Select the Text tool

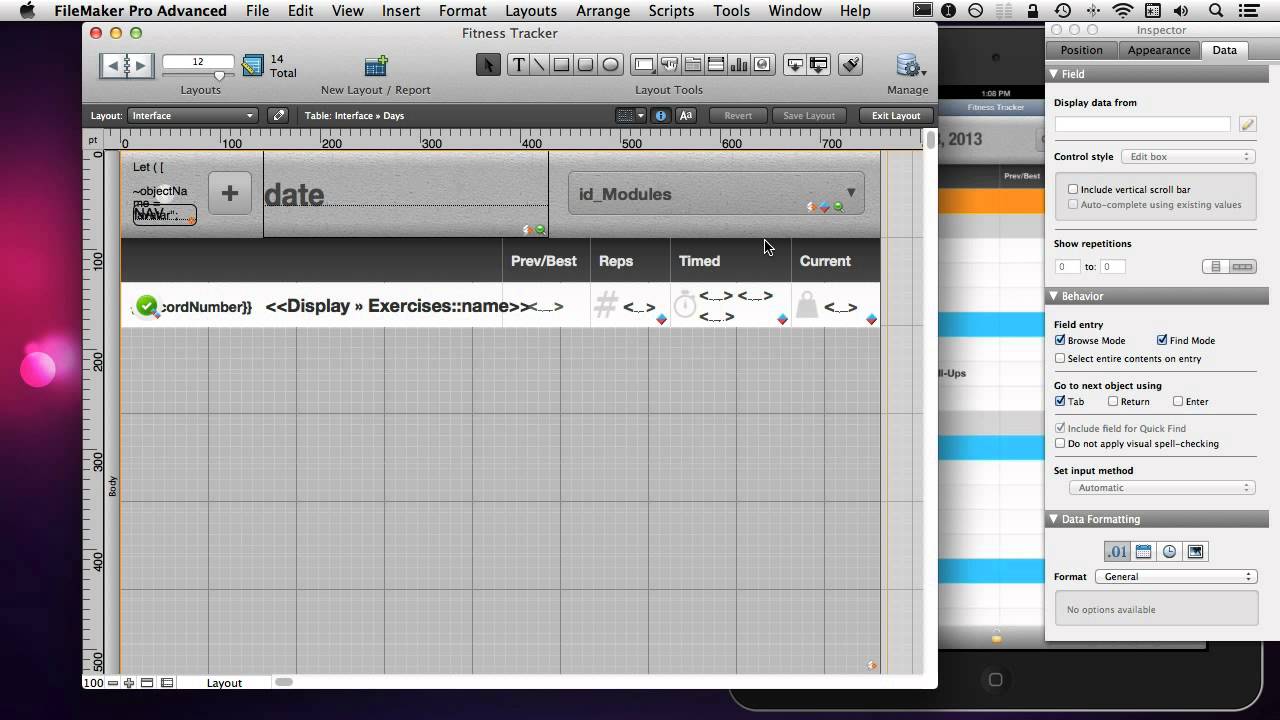[518, 65]
